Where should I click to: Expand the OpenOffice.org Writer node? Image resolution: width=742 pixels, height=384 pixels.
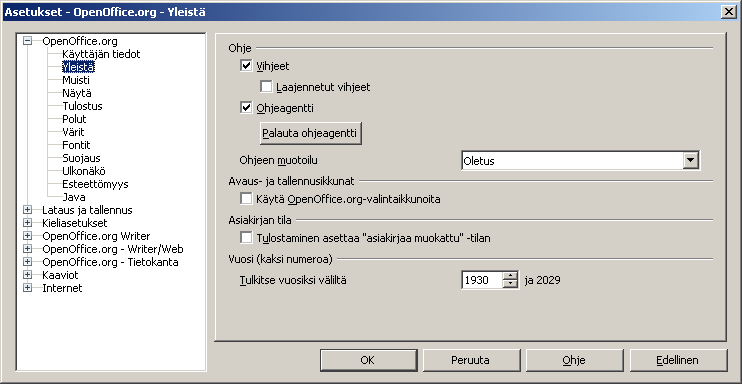(27, 236)
